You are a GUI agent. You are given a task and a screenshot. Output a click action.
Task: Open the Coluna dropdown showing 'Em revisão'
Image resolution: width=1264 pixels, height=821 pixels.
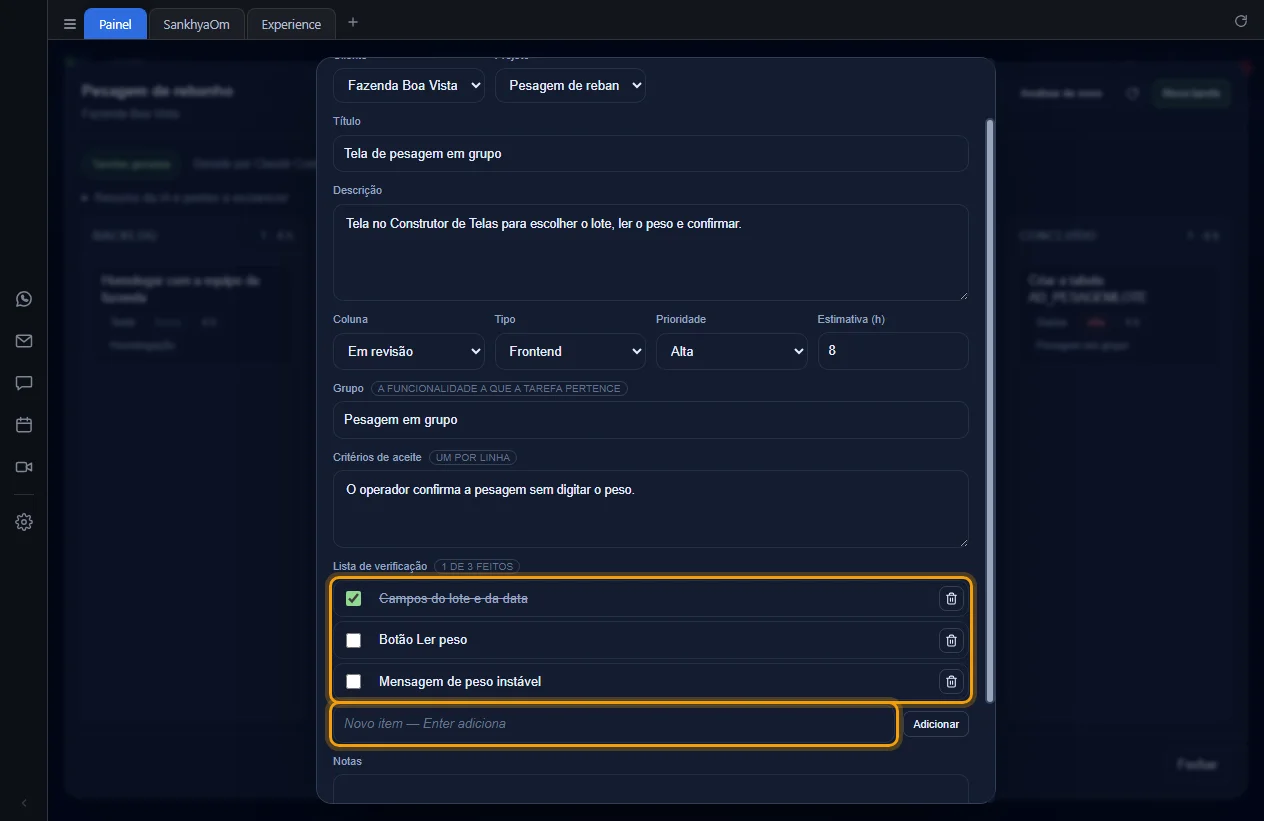(409, 351)
